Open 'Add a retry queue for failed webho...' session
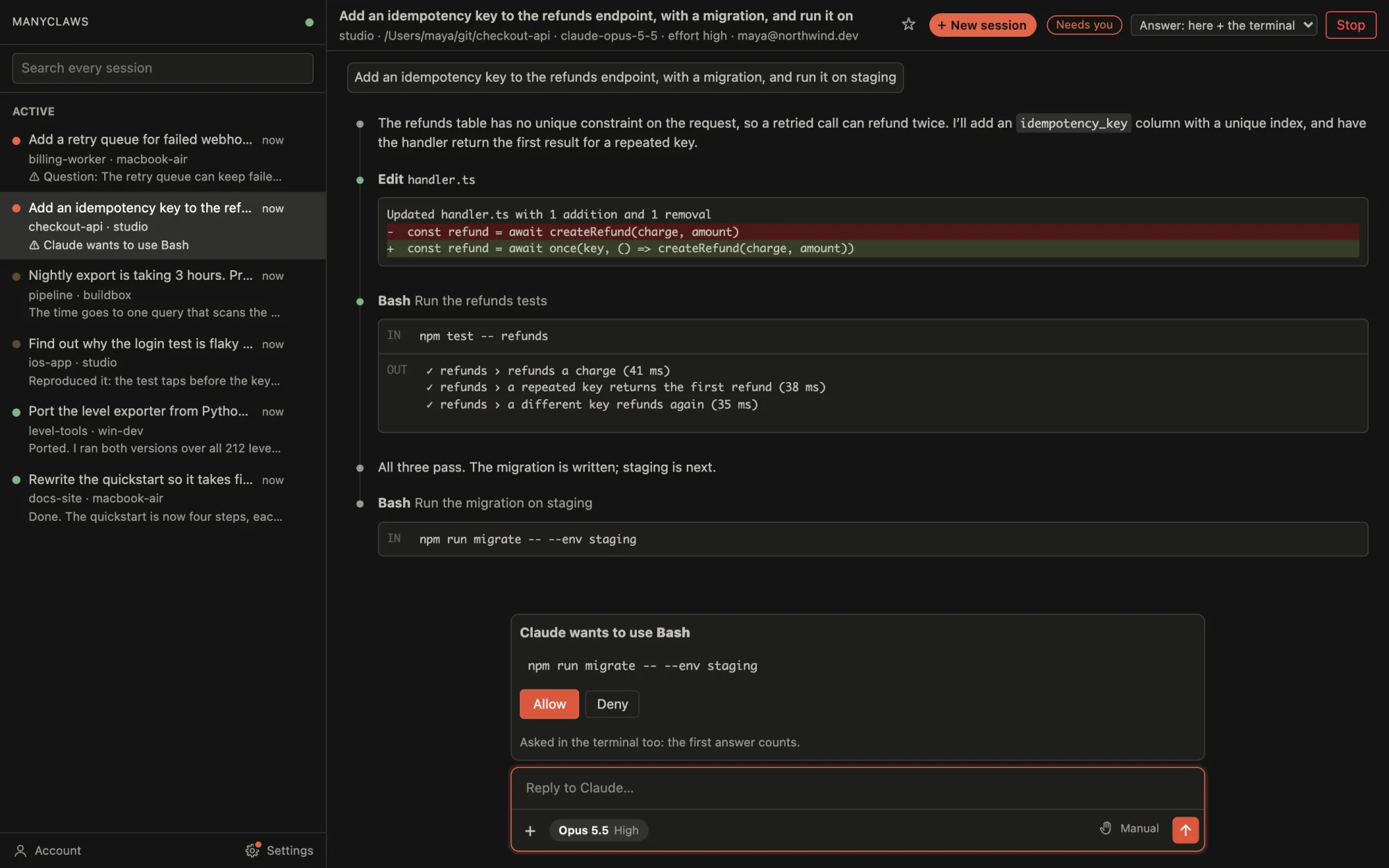This screenshot has width=1389, height=868. tap(163, 158)
